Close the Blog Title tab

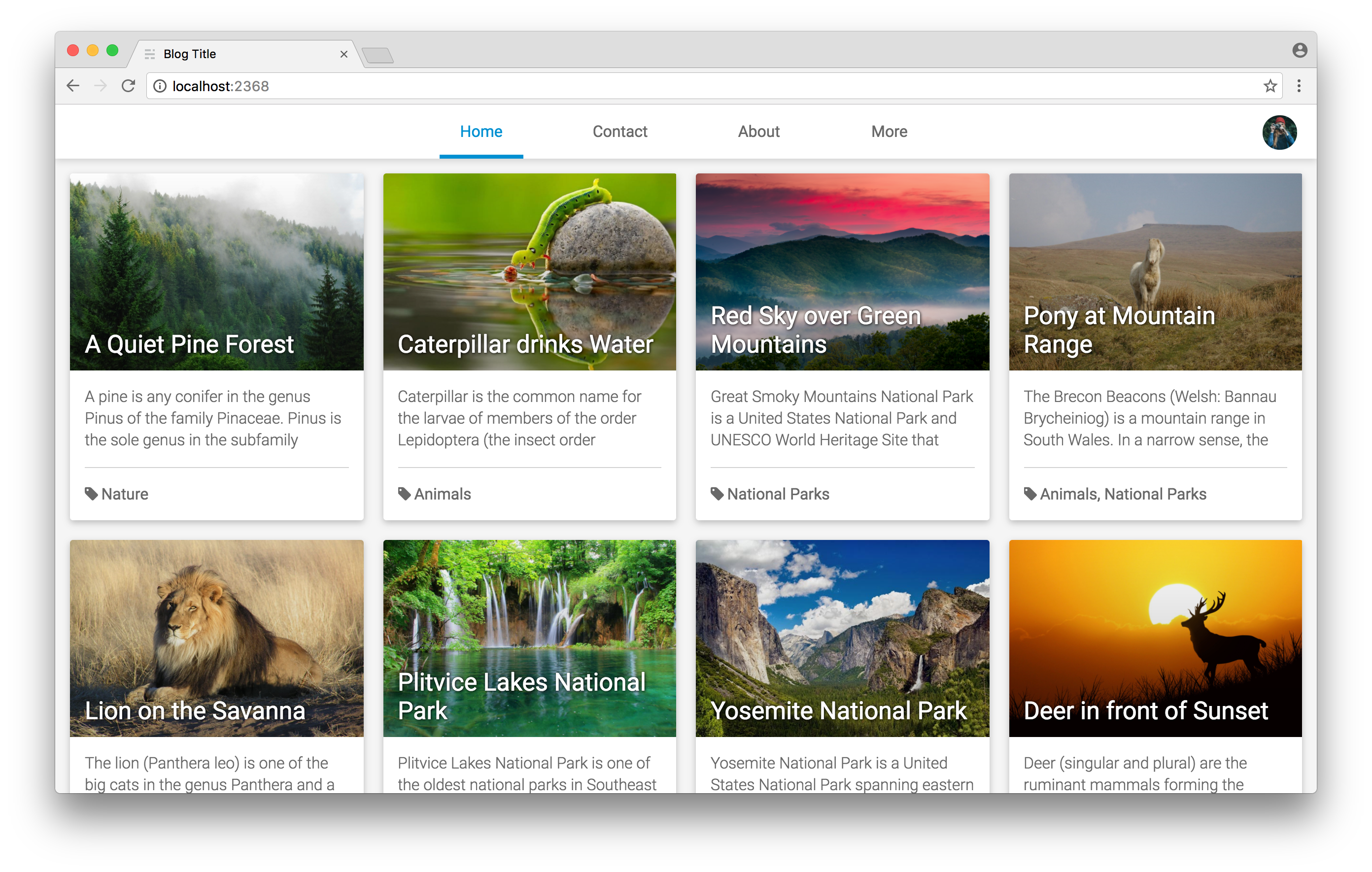(343, 54)
